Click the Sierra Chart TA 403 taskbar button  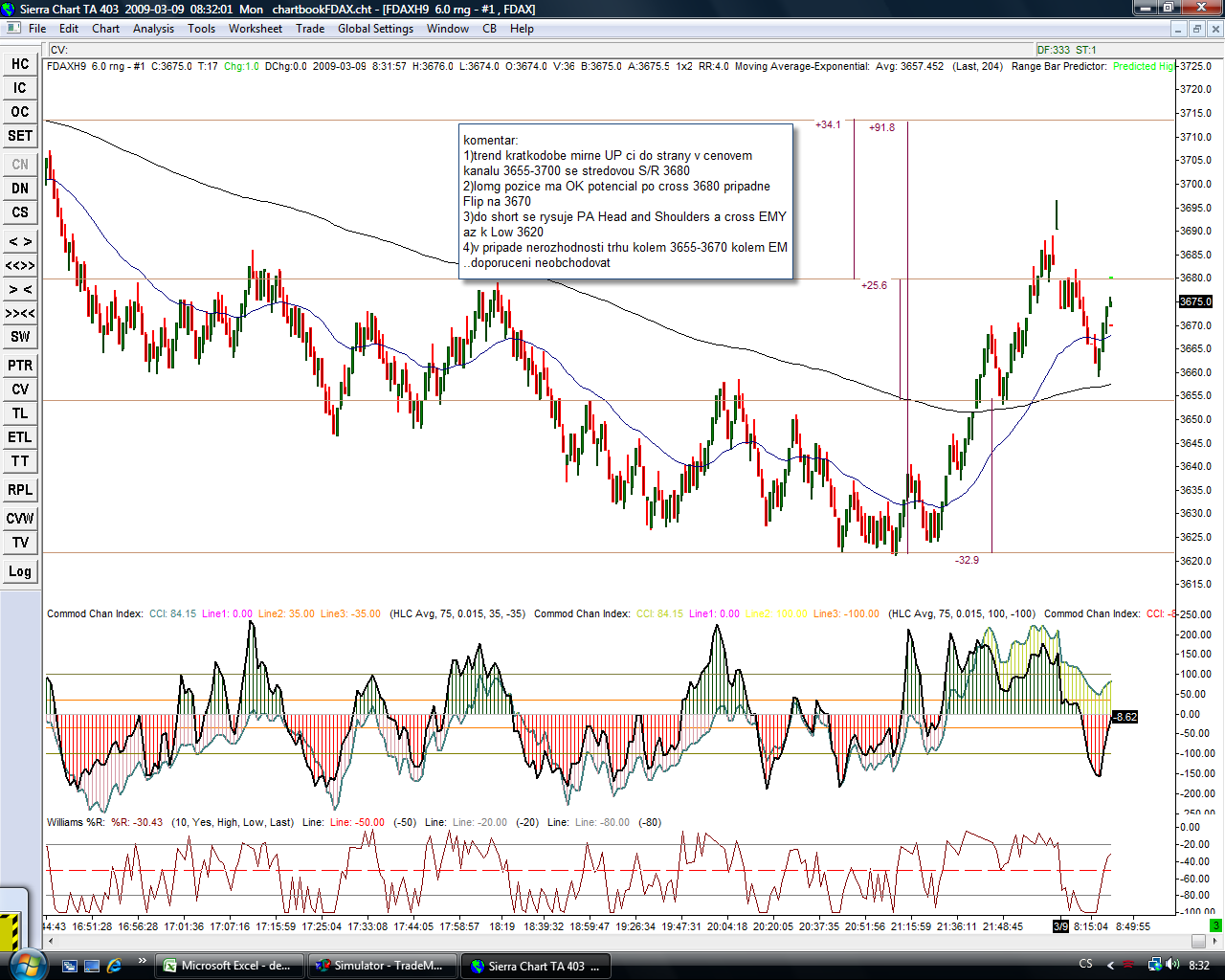tap(535, 966)
